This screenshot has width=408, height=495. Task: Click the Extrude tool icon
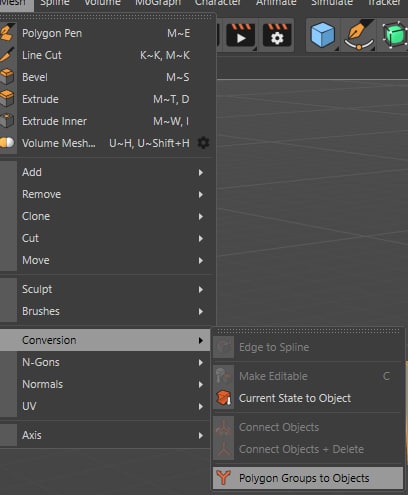point(7,99)
